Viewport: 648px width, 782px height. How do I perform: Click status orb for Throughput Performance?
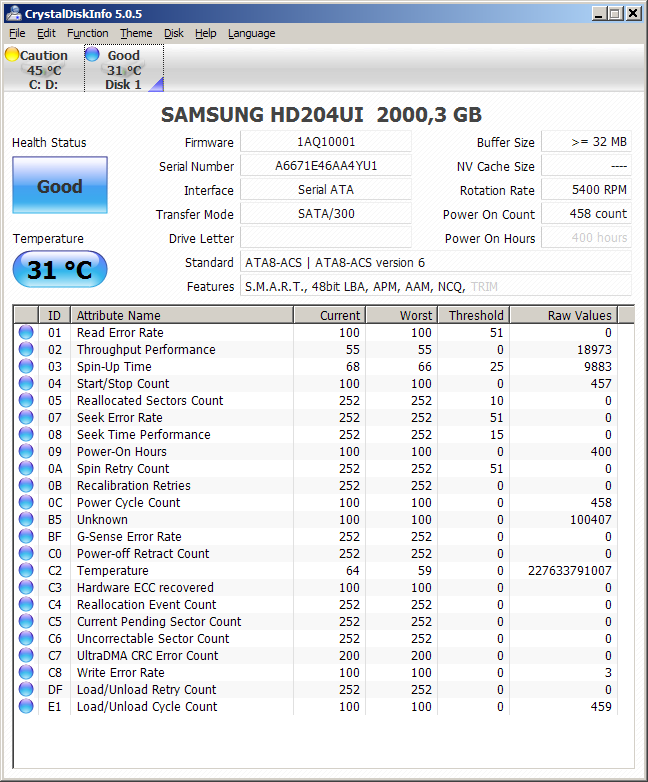coord(26,349)
